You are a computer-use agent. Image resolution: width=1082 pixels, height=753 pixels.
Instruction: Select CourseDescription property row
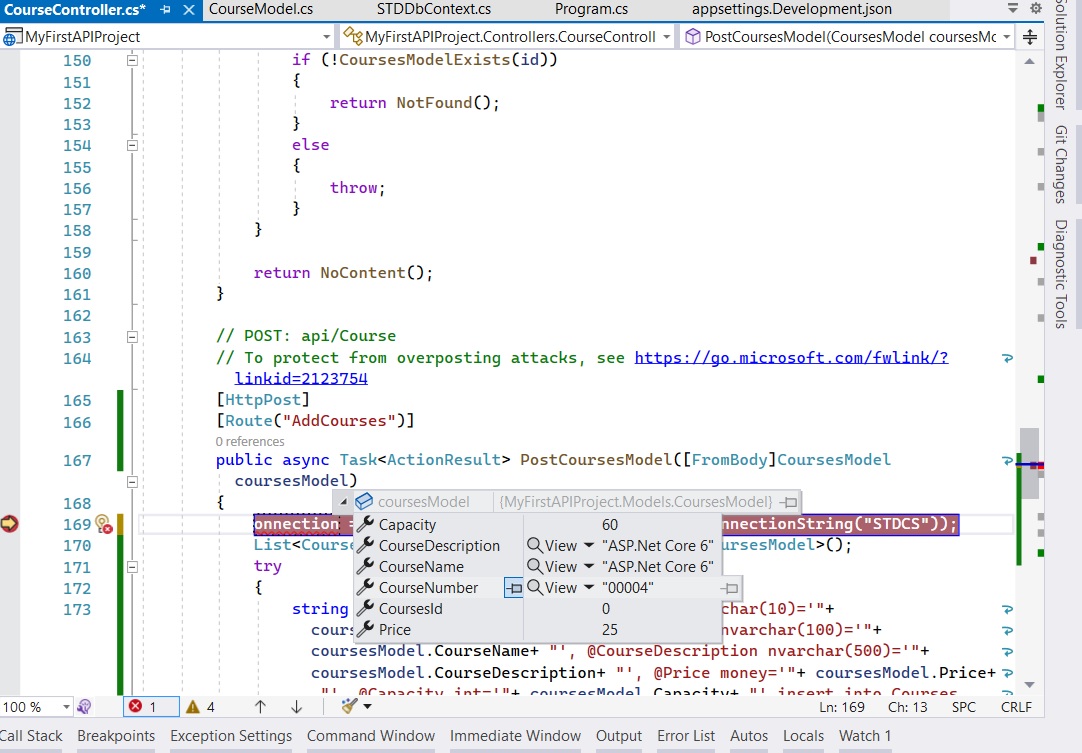click(x=439, y=545)
